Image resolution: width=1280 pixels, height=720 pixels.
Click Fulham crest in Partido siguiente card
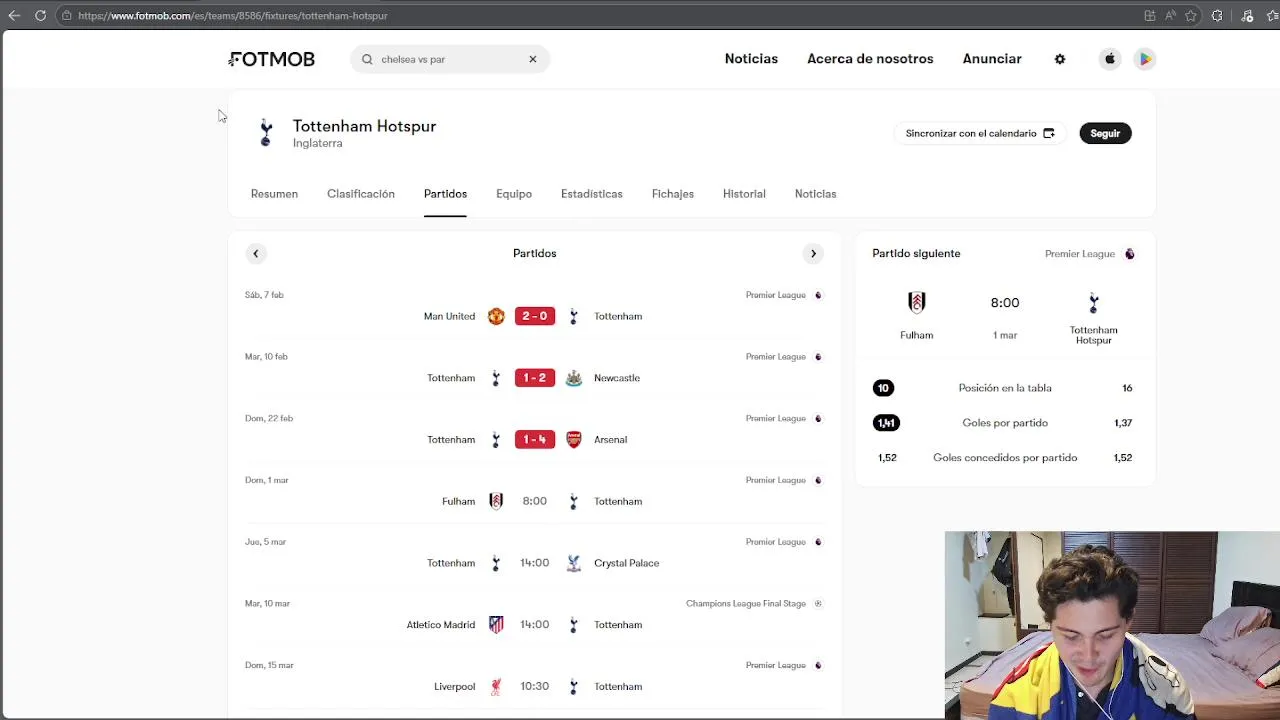[x=916, y=302]
